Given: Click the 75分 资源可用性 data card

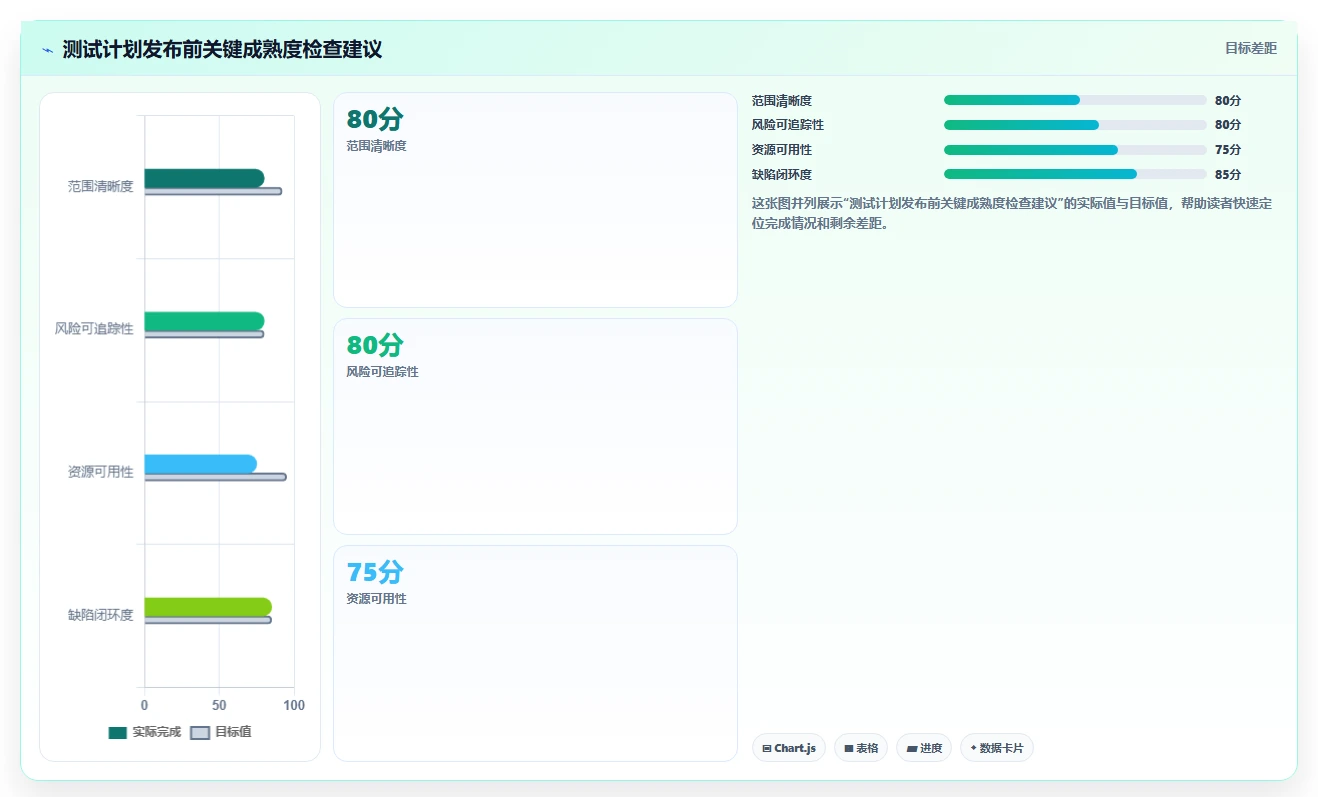Looking at the screenshot, I should [x=535, y=653].
